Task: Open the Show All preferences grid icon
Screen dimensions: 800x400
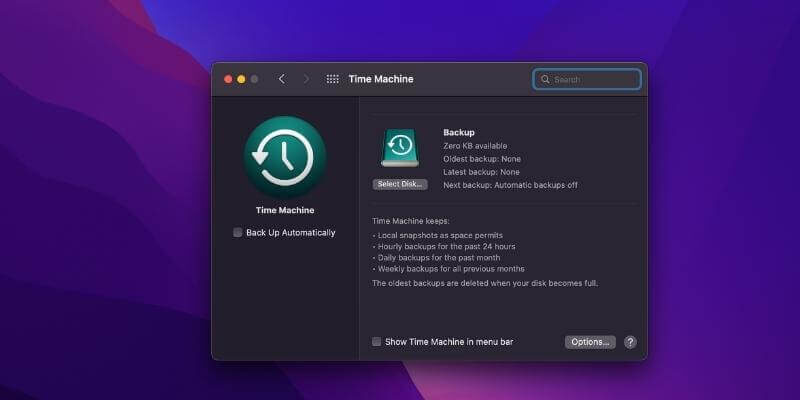Action: 333,79
